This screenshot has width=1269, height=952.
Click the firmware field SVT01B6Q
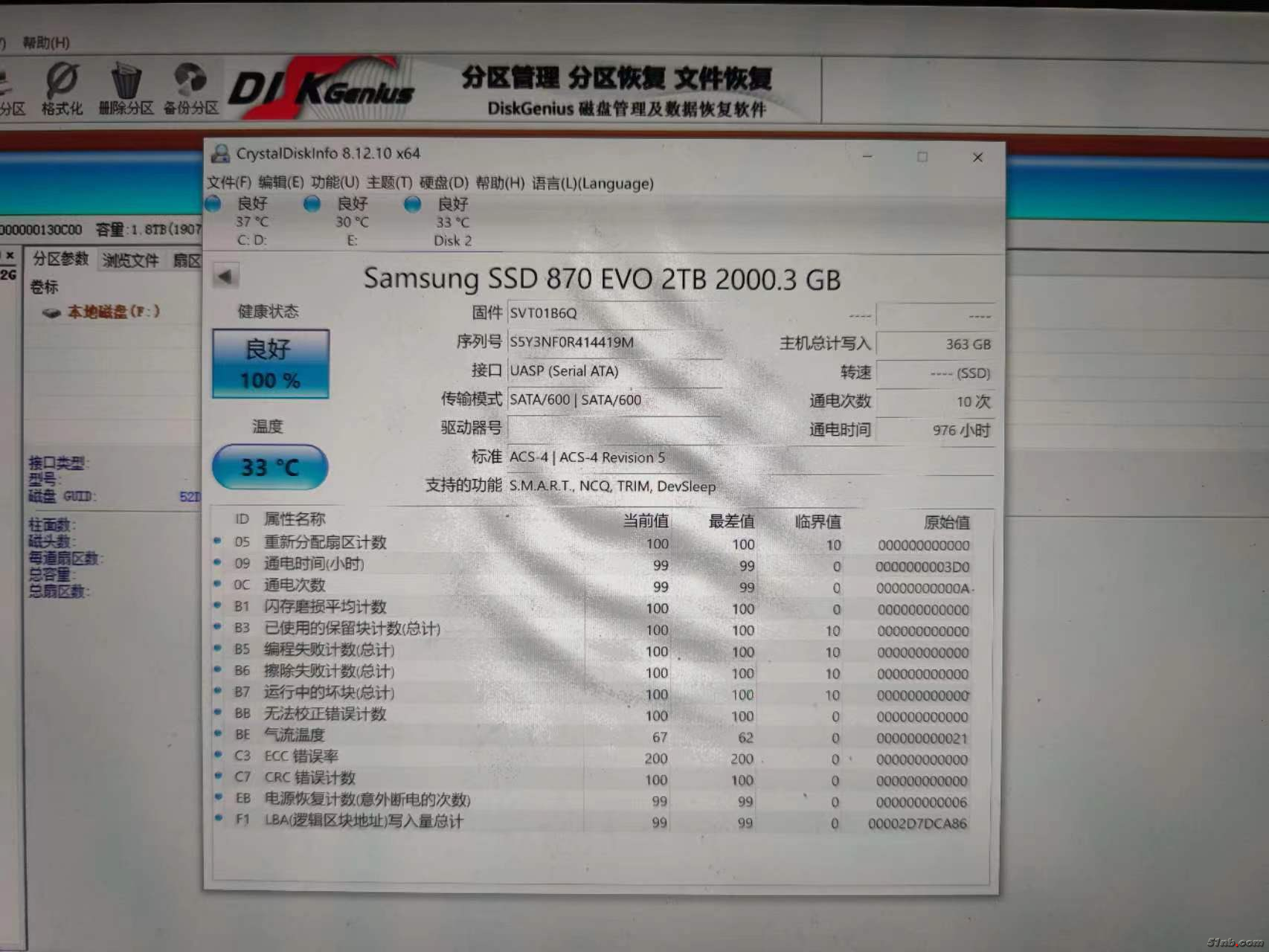[x=614, y=313]
